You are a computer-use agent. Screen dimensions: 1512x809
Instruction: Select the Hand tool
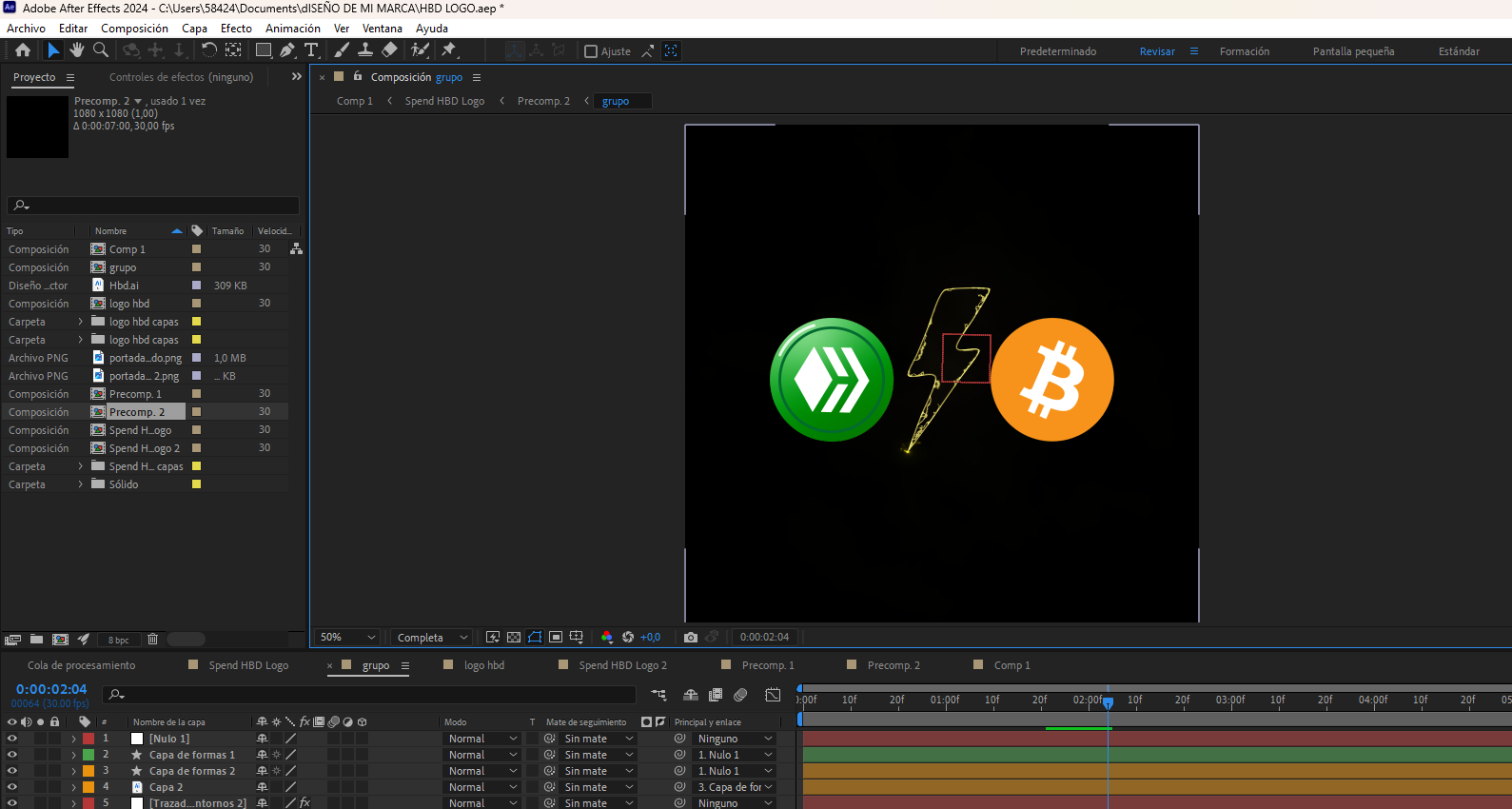77,50
